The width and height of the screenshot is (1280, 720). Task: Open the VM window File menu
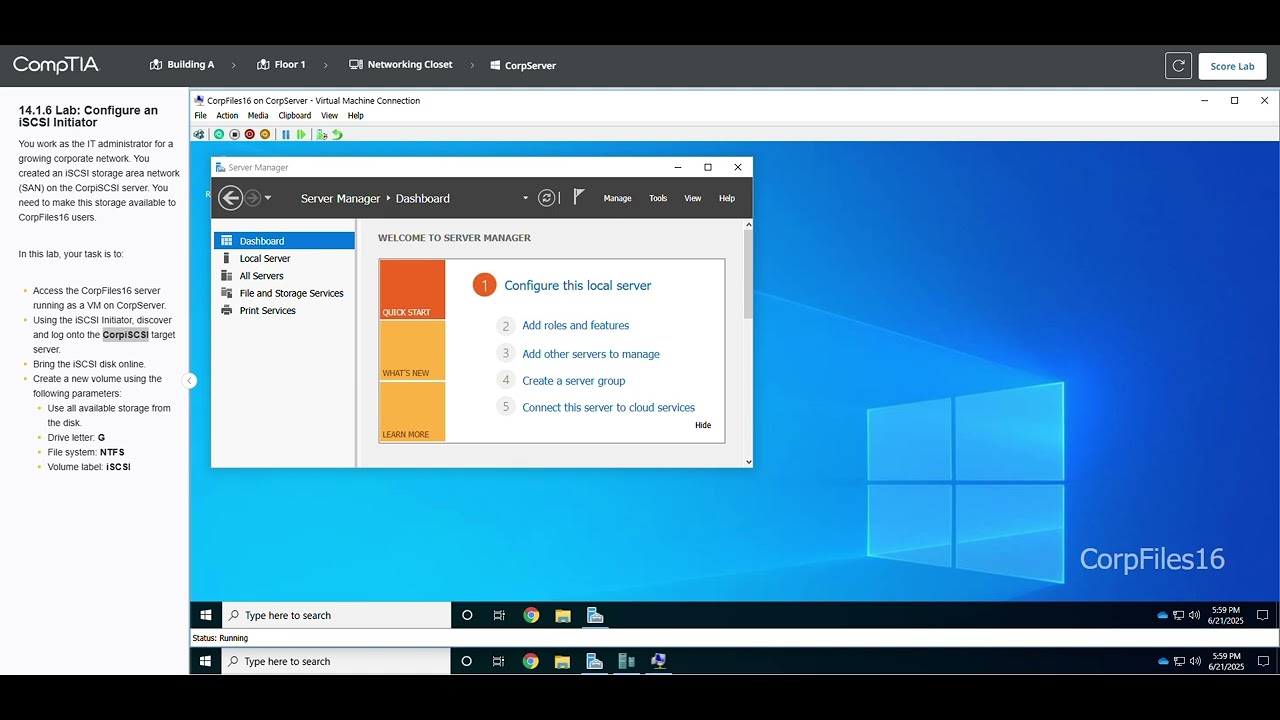coord(200,116)
